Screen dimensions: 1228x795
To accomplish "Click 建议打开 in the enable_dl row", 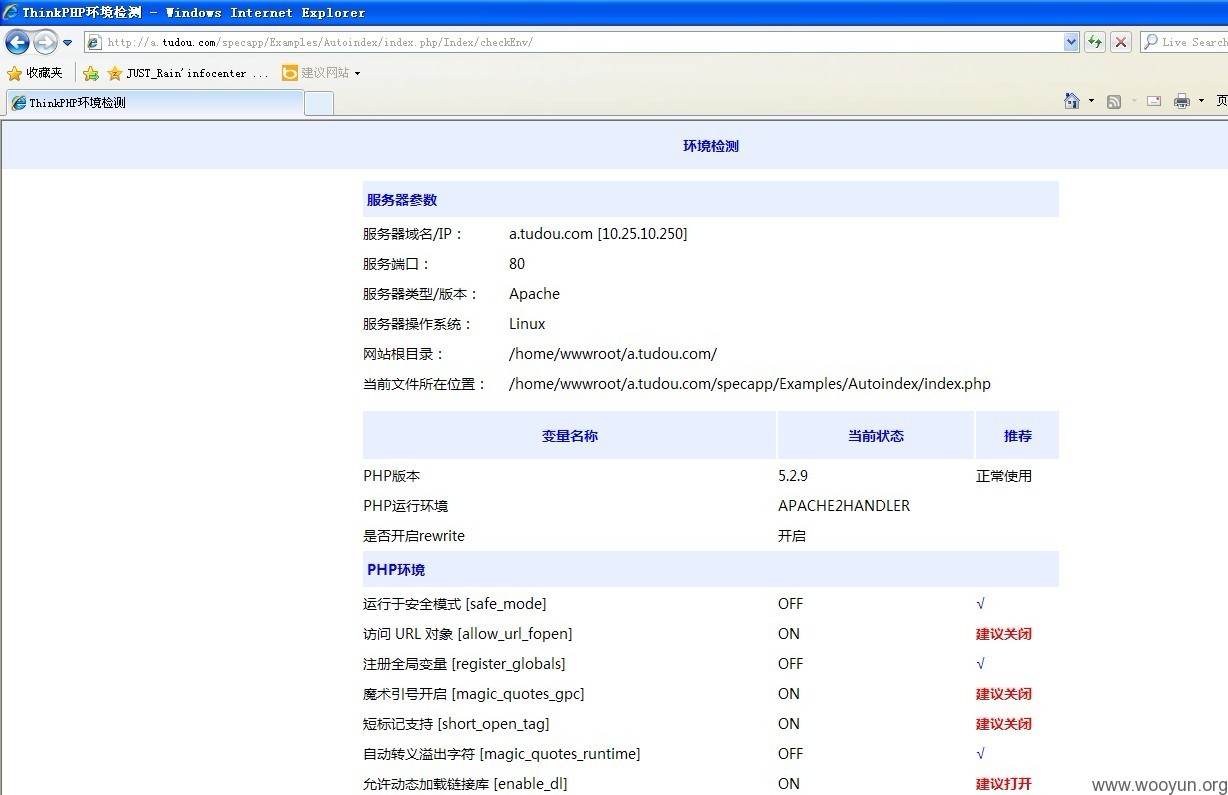I will (1004, 784).
